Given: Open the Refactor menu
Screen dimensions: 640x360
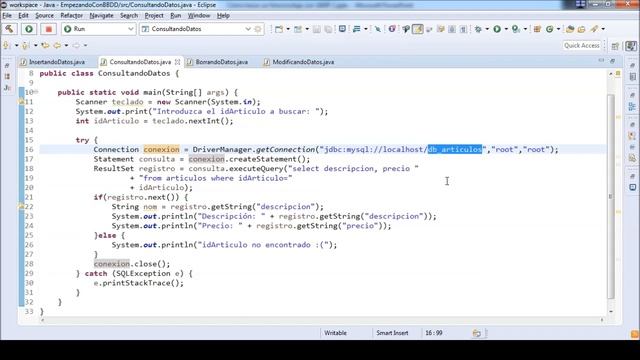Looking at the screenshot, I should coord(71,16).
